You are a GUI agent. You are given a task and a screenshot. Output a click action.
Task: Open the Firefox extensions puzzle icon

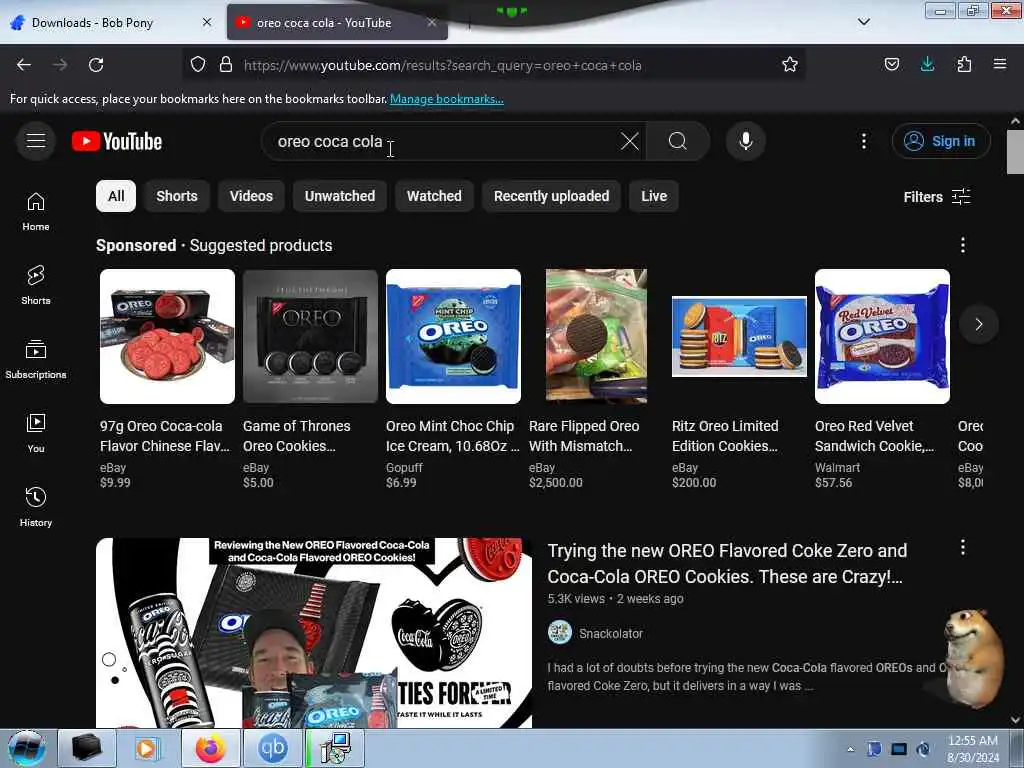tap(964, 65)
